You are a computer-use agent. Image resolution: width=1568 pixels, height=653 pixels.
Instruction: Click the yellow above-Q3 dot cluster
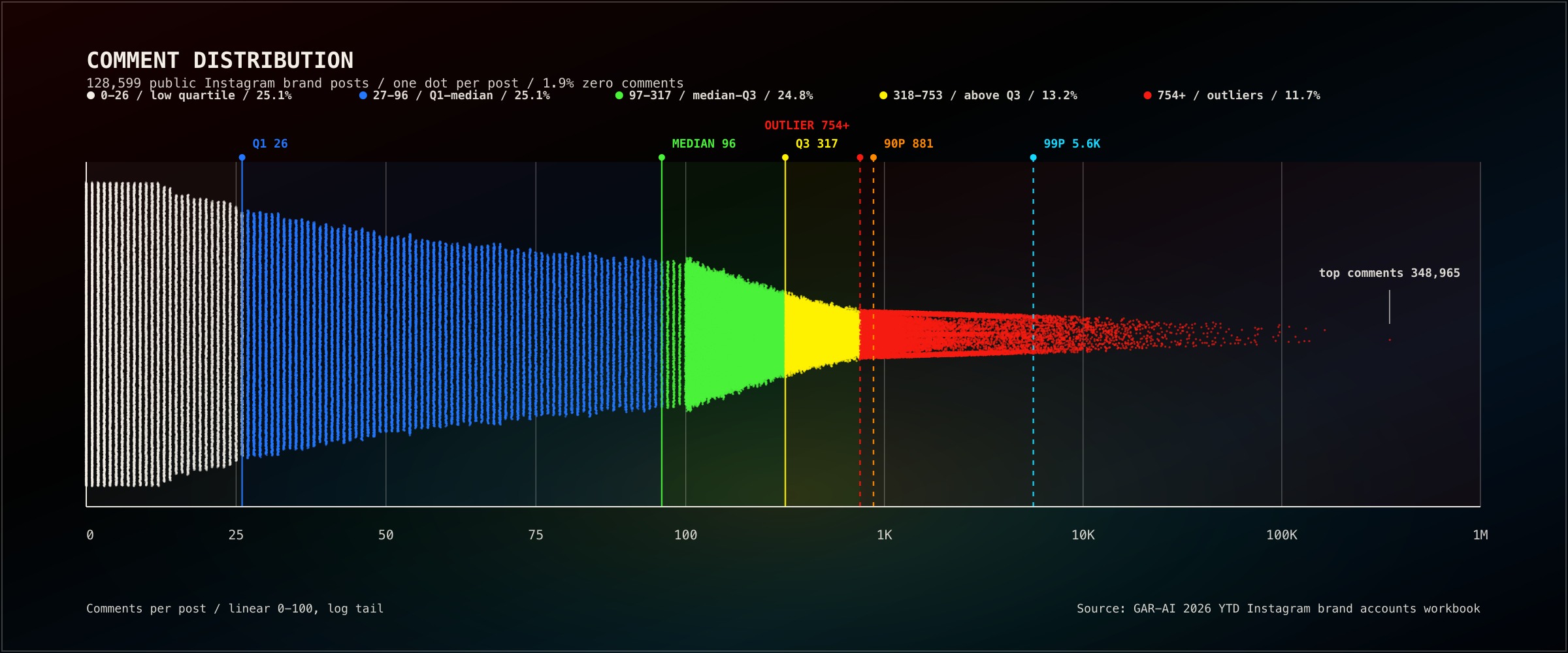822,334
